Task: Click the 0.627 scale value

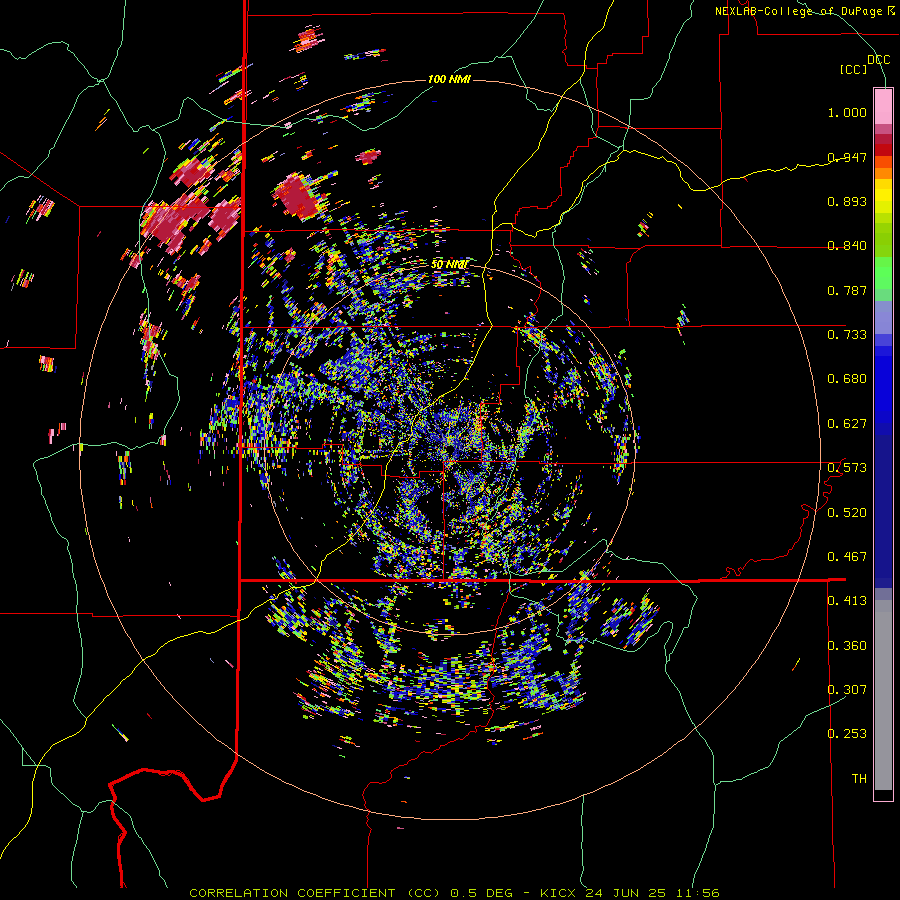Action: (847, 424)
